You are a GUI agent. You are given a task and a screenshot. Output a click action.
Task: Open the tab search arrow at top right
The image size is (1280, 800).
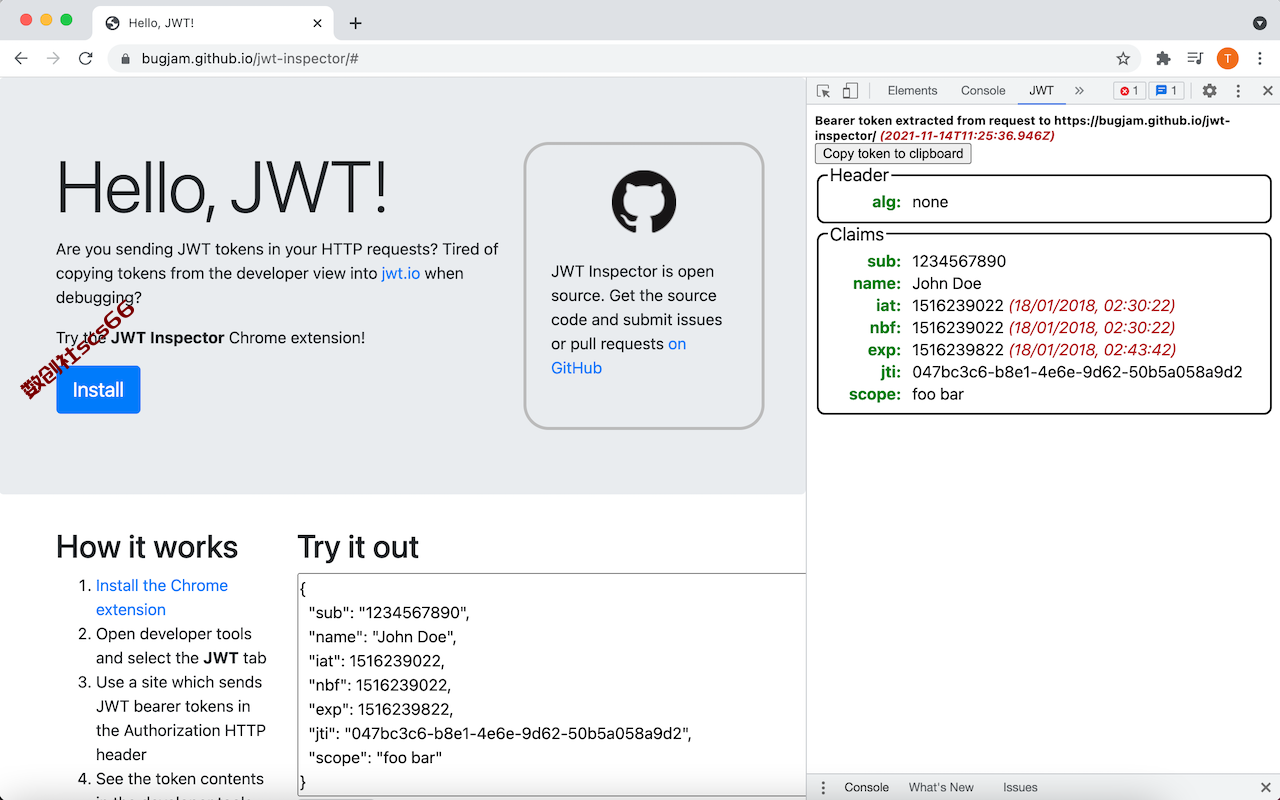tap(1260, 23)
